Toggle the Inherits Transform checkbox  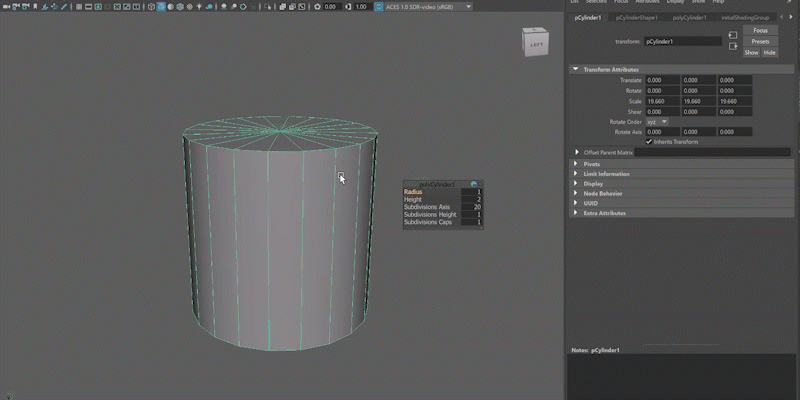tap(649, 142)
